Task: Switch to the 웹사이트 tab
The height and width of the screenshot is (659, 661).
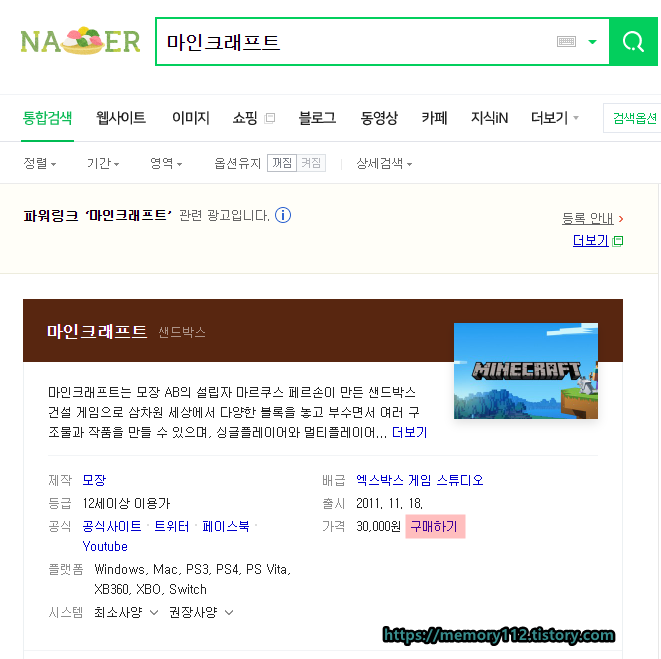Action: coord(121,118)
